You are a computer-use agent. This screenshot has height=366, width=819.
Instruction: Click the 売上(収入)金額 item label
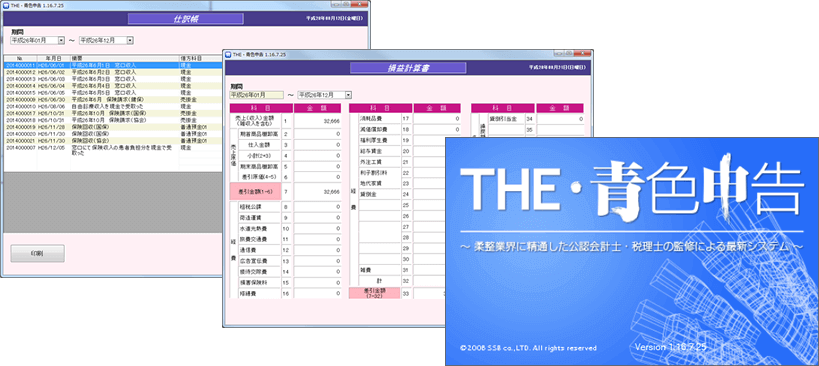point(256,122)
